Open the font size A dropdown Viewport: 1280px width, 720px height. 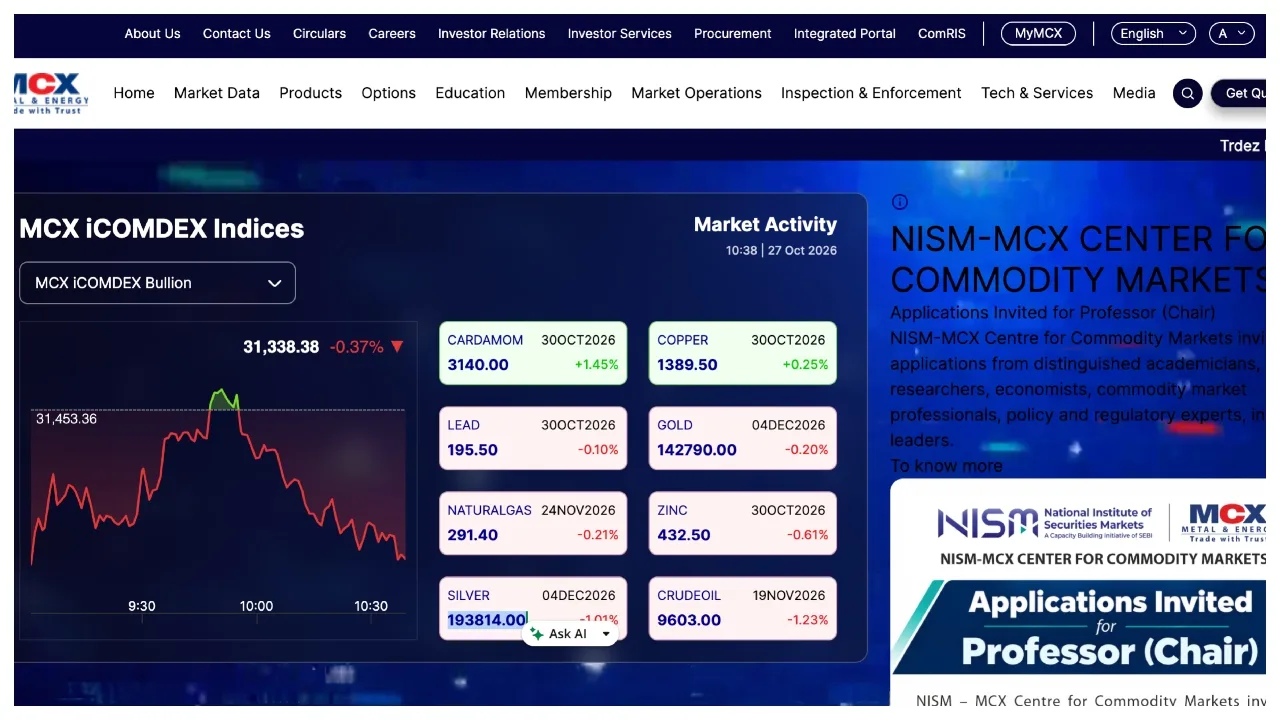[x=1231, y=34]
